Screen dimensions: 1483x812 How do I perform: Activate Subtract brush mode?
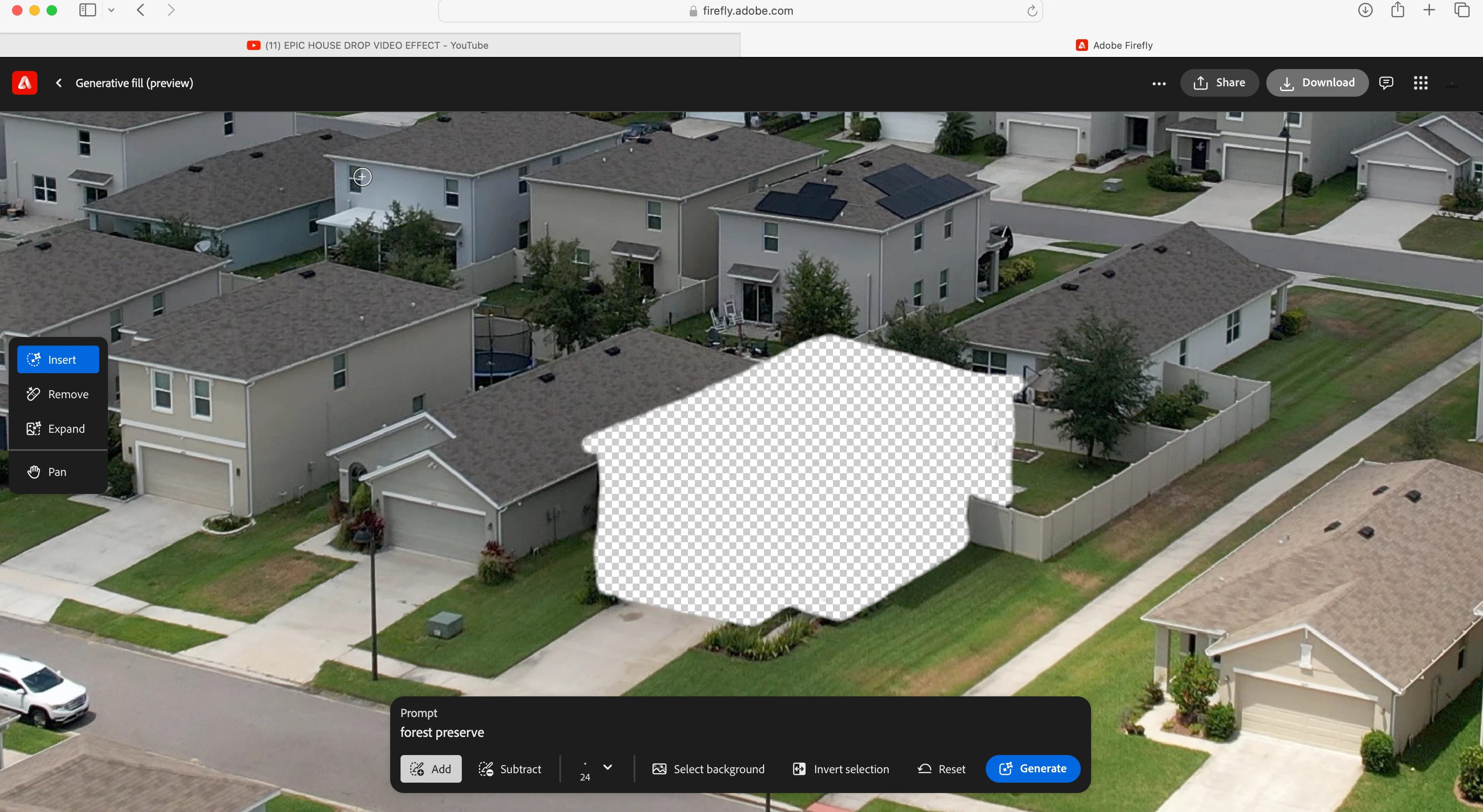510,769
